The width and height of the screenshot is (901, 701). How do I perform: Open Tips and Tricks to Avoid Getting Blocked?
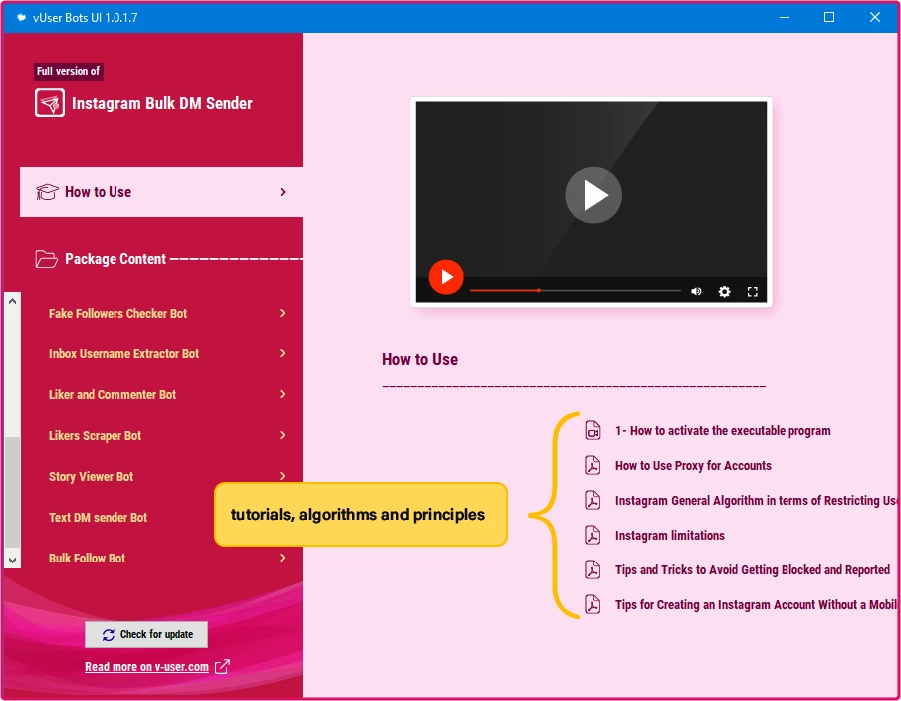coord(752,570)
